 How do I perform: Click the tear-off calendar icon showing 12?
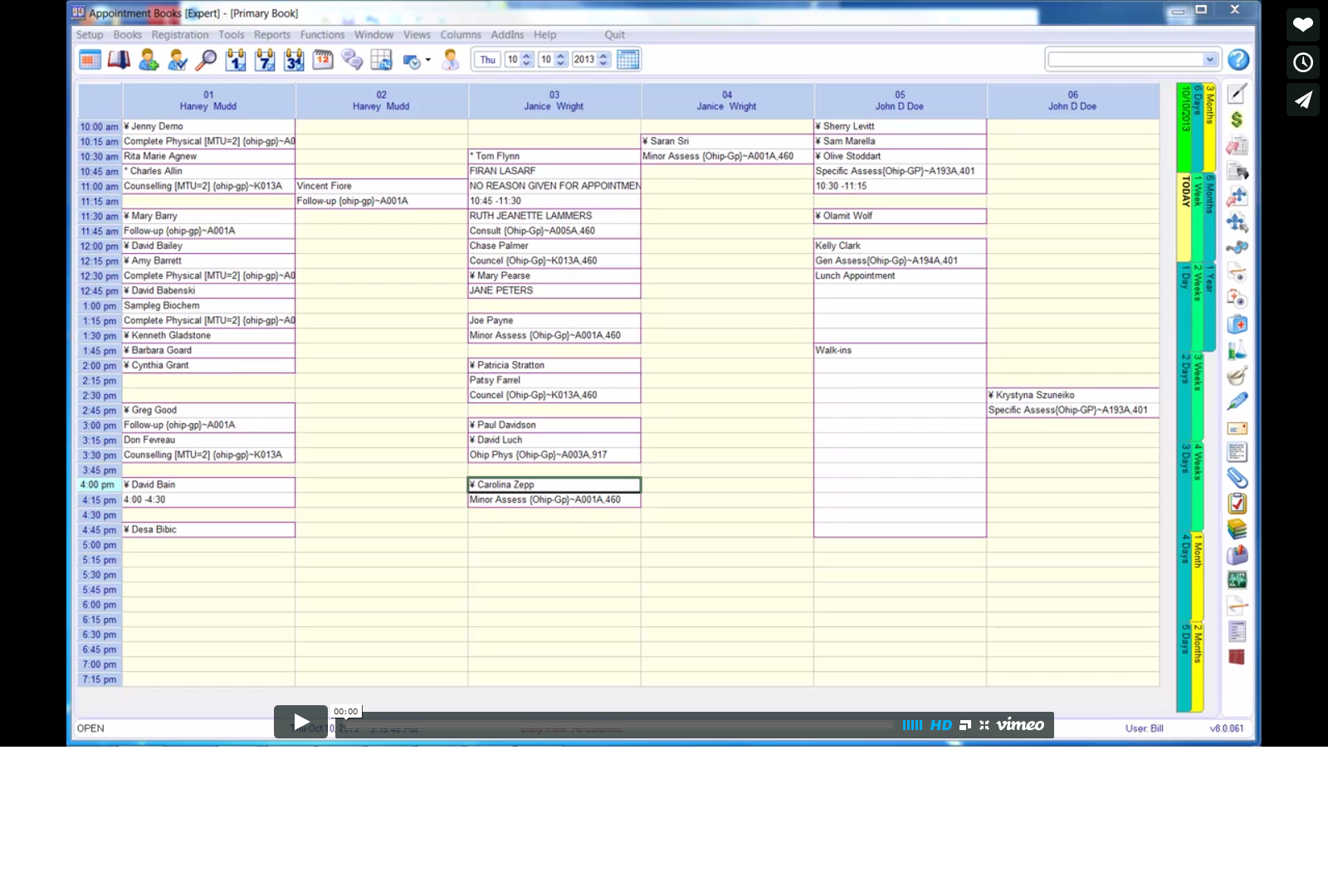pyautogui.click(x=323, y=60)
